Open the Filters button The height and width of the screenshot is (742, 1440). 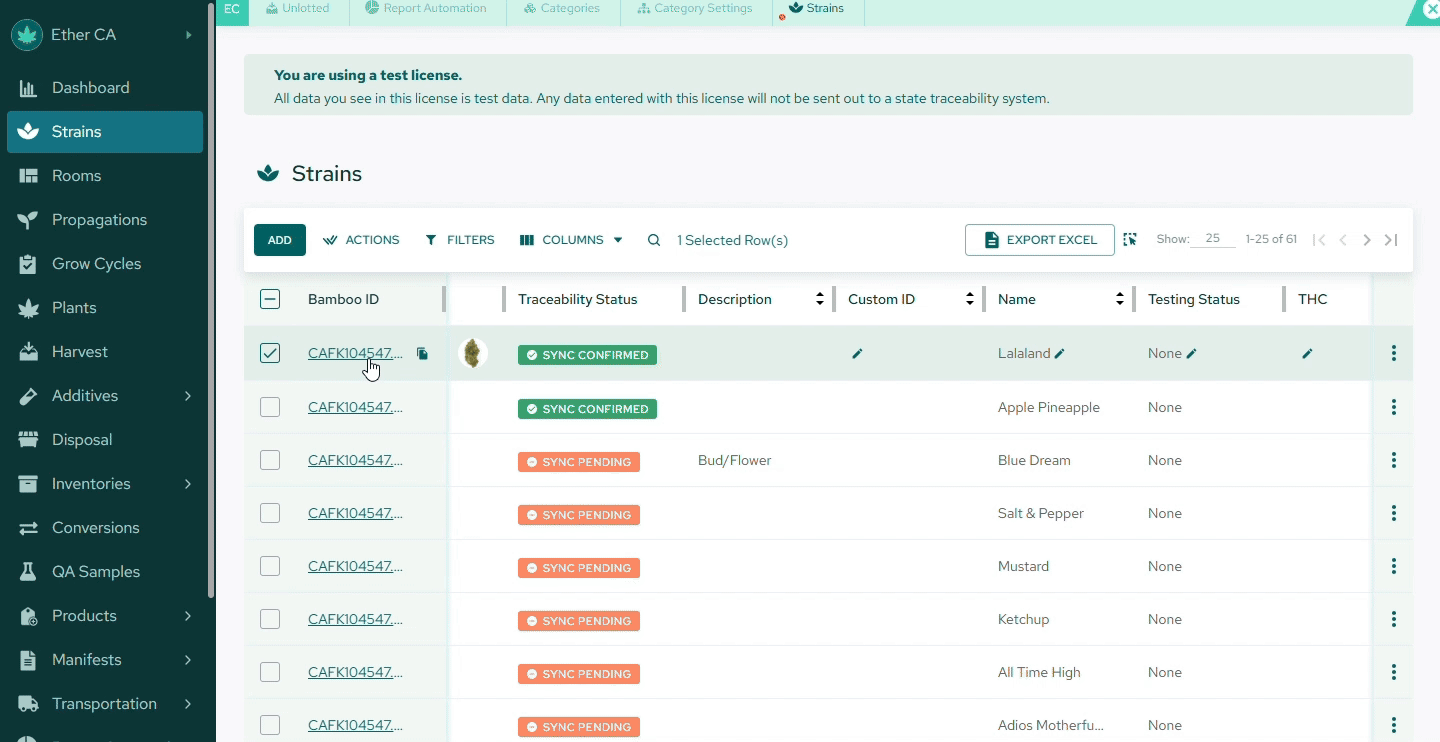460,240
